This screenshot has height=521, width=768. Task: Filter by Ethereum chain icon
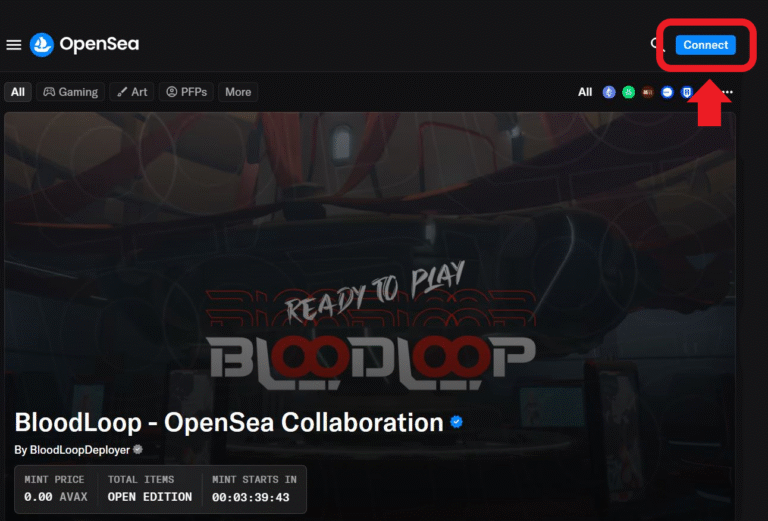(x=609, y=92)
